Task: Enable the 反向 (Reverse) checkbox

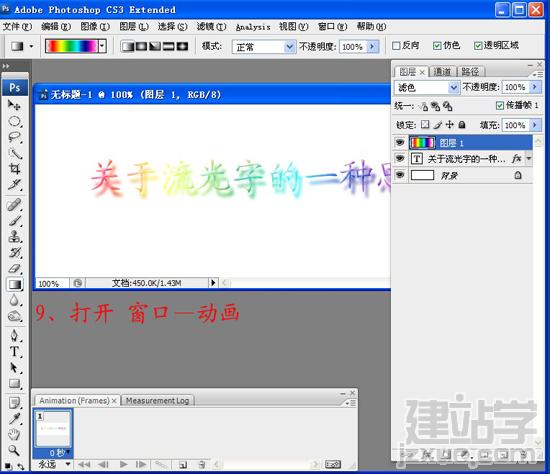Action: coord(396,46)
